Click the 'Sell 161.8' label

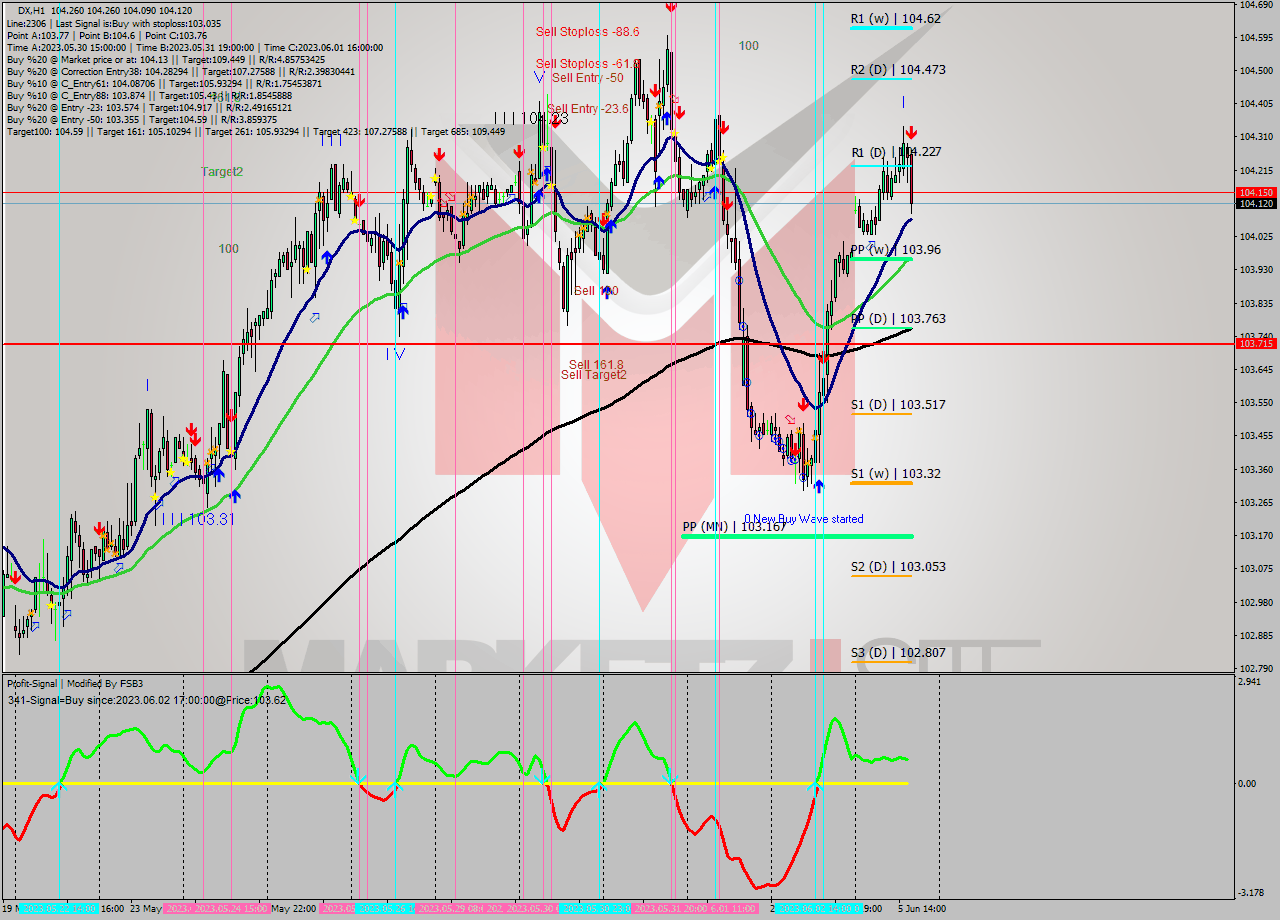(x=596, y=365)
